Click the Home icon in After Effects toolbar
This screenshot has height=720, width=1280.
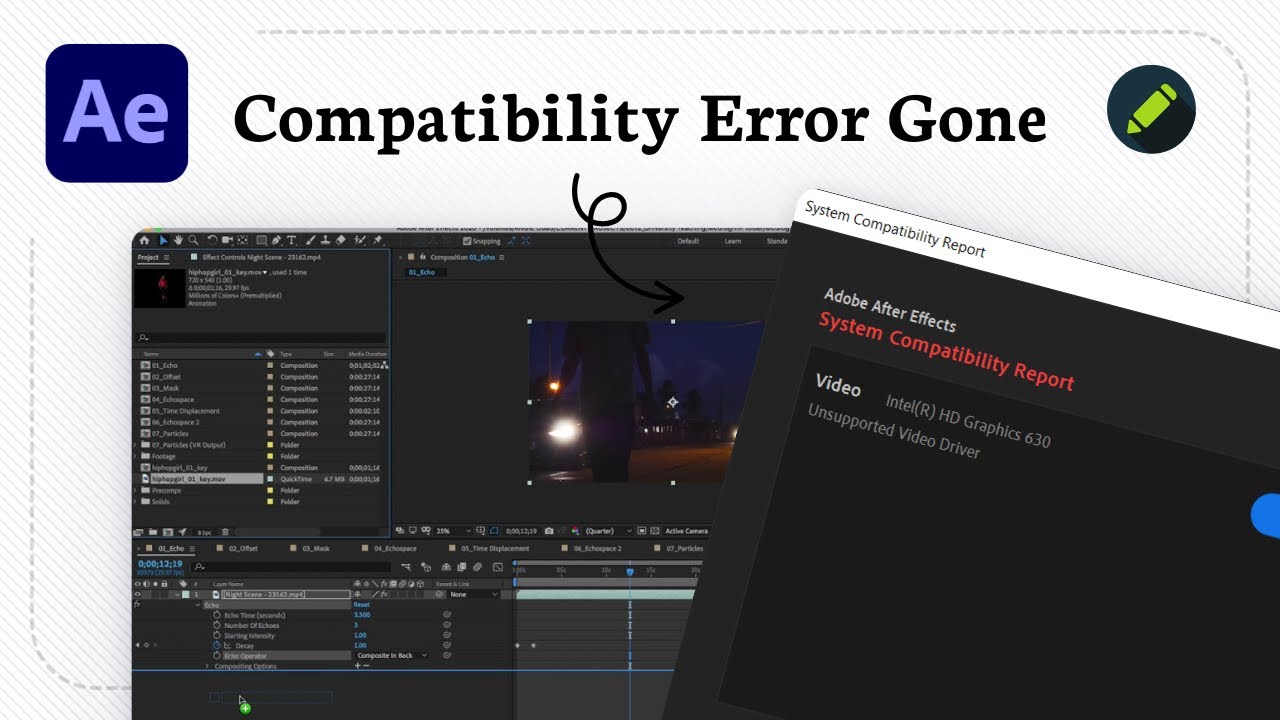pyautogui.click(x=144, y=240)
